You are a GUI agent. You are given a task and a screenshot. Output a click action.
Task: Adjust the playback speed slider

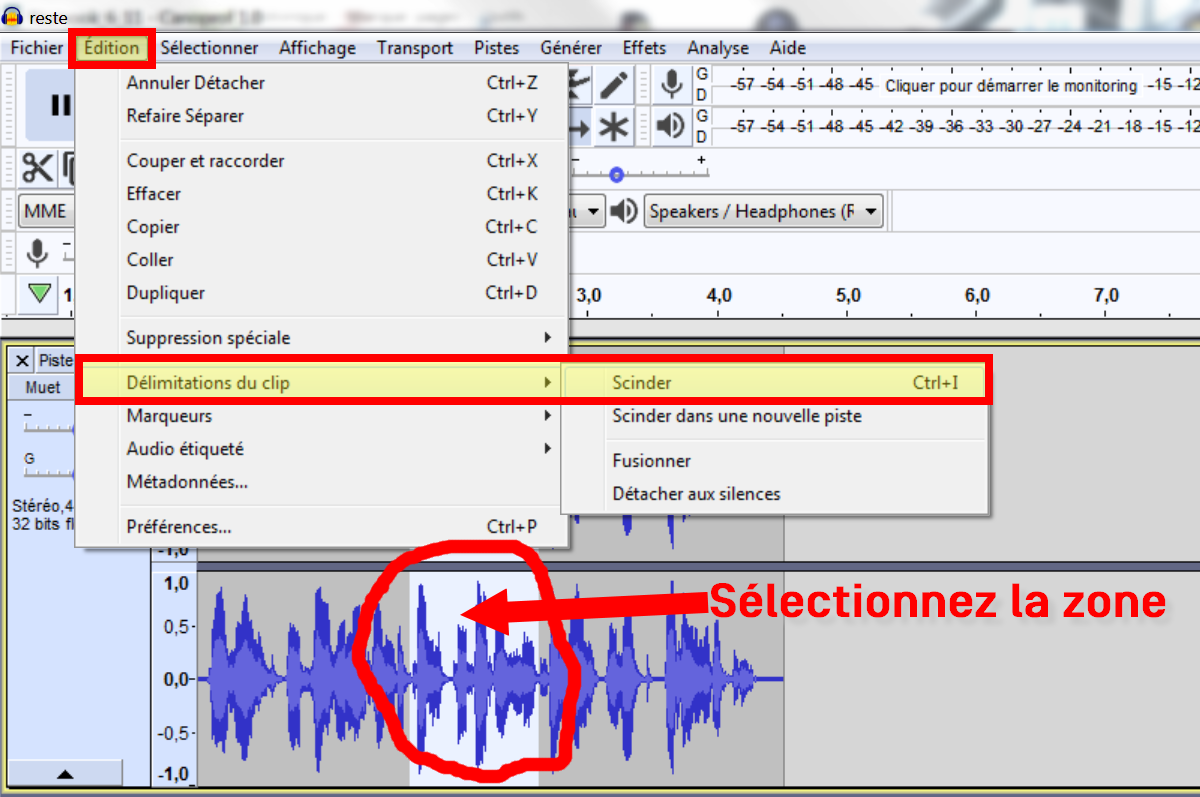point(617,175)
